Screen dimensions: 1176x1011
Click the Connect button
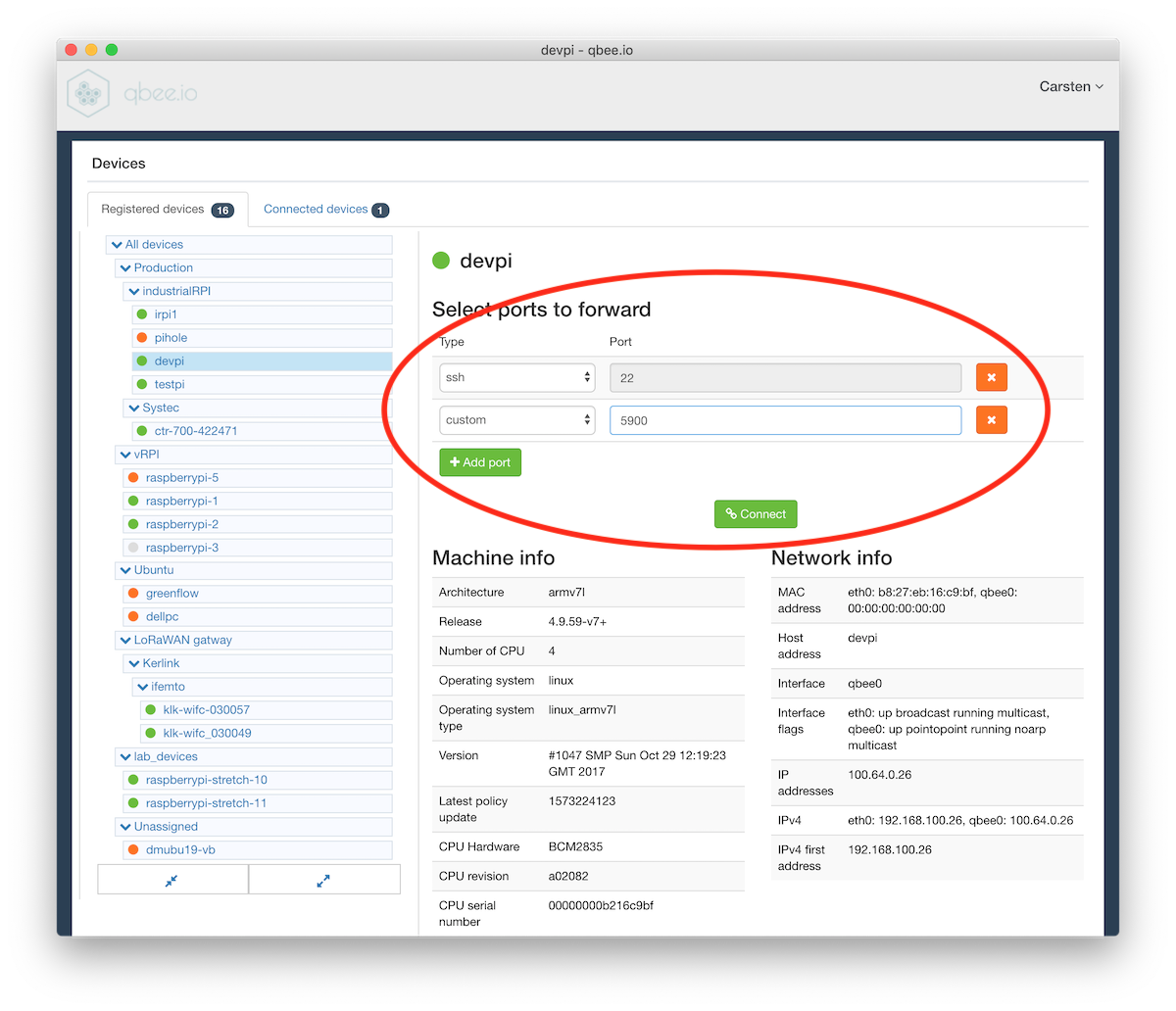[x=756, y=514]
